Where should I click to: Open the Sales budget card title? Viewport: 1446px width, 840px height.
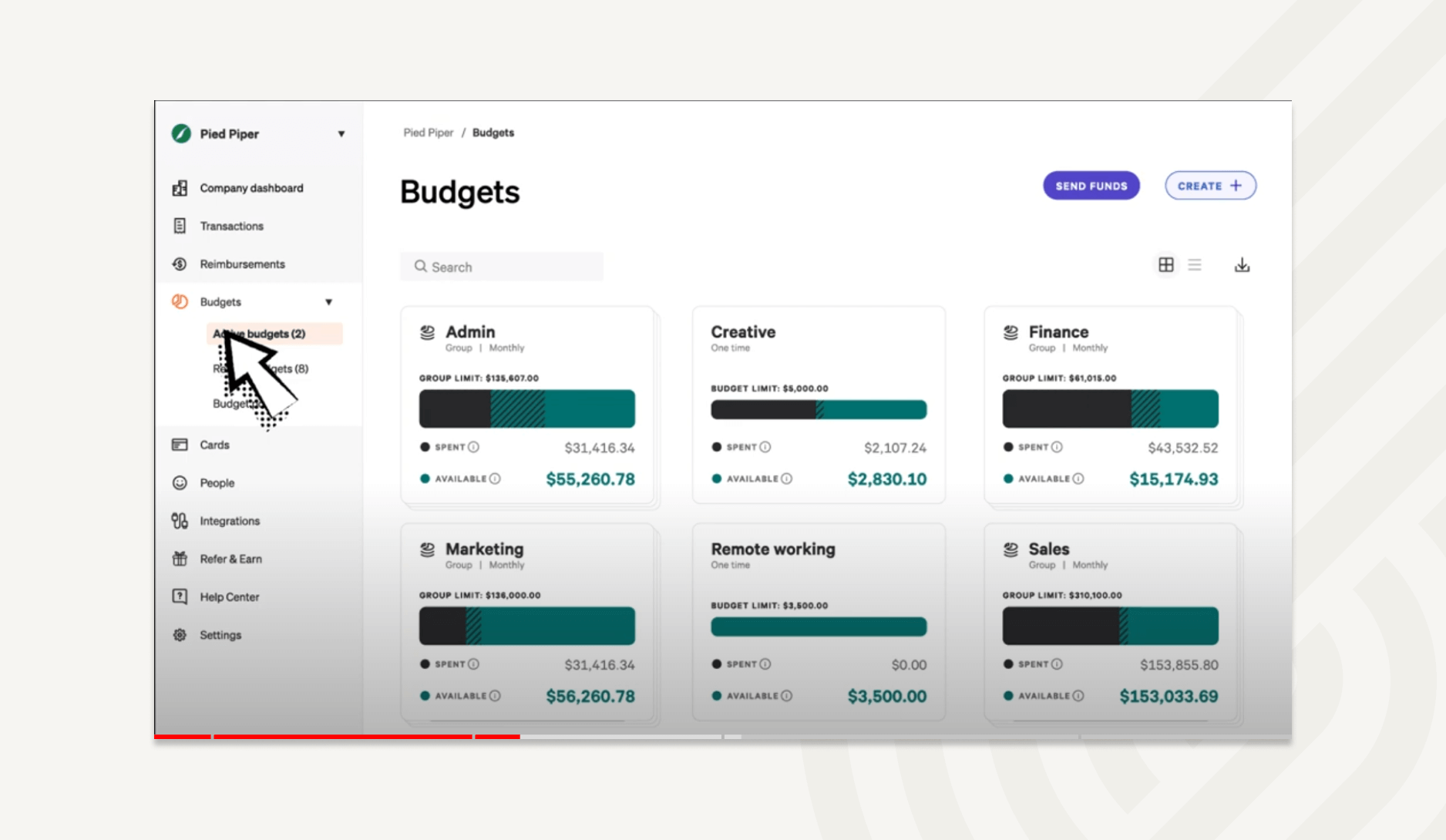pos(1049,549)
